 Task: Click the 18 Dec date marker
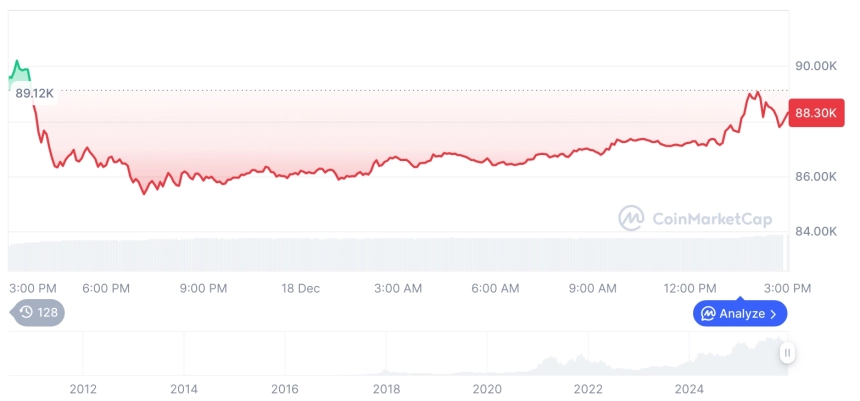click(x=301, y=288)
